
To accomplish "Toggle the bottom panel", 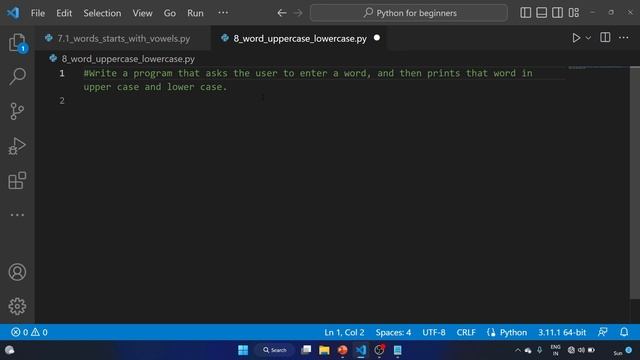I will coord(542,13).
